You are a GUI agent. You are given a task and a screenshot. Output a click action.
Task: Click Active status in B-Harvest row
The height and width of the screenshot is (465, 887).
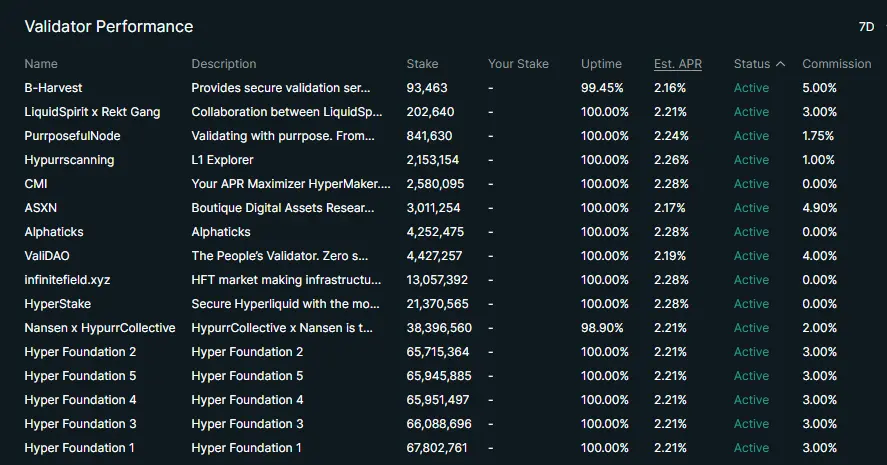point(751,88)
